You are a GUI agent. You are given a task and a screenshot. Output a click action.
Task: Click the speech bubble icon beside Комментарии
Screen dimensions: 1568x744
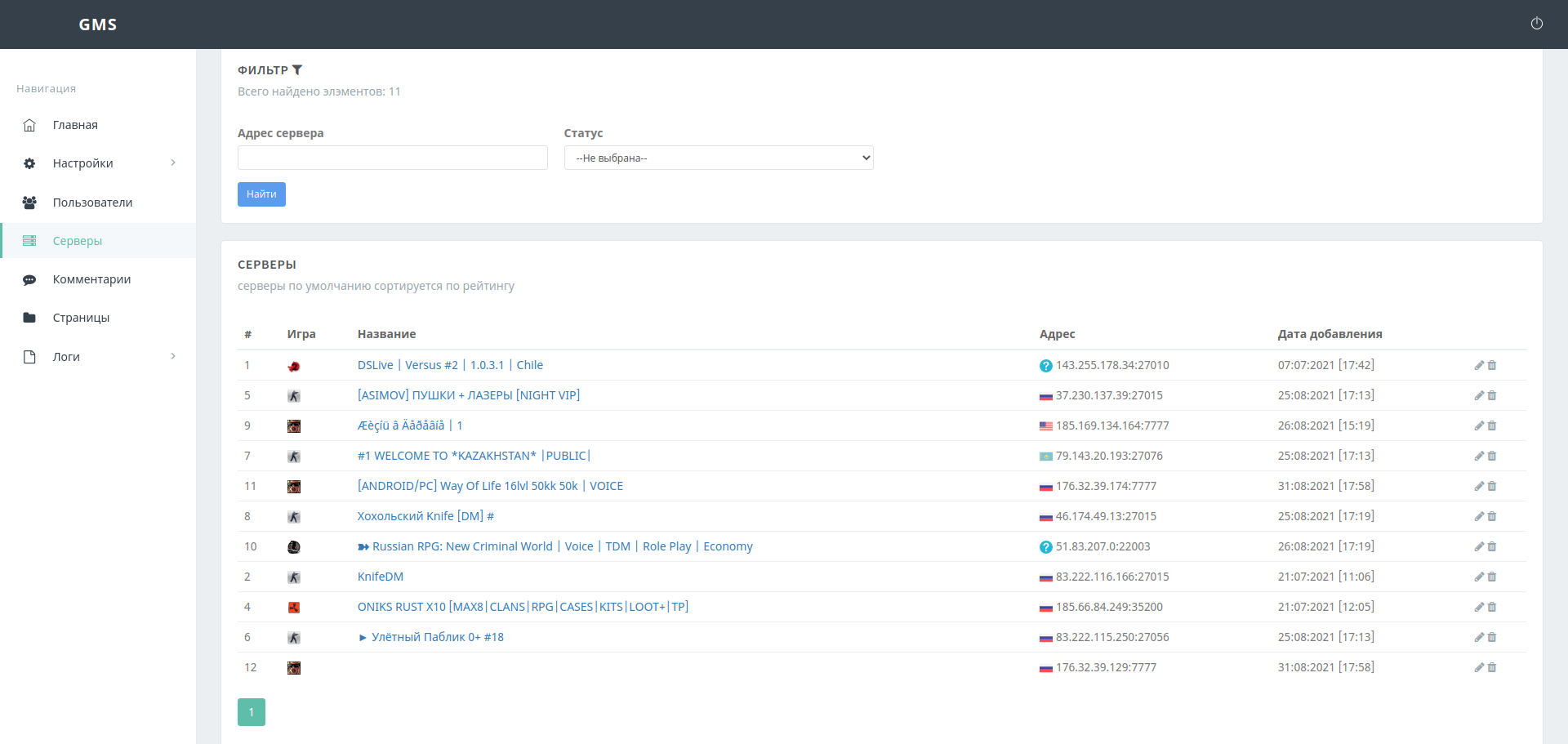[x=29, y=279]
